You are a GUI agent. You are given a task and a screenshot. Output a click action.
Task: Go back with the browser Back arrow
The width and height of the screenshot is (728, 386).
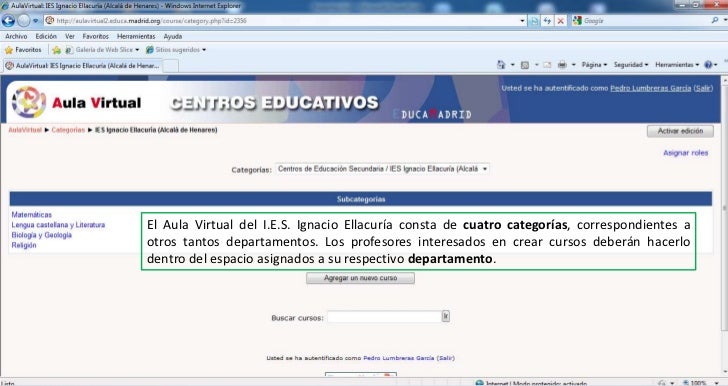pyautogui.click(x=8, y=20)
